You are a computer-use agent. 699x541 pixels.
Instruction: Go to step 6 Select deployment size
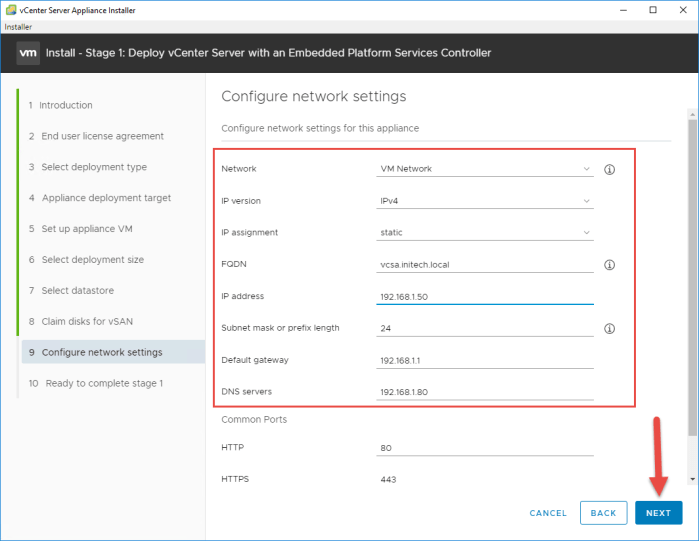pyautogui.click(x=86, y=259)
